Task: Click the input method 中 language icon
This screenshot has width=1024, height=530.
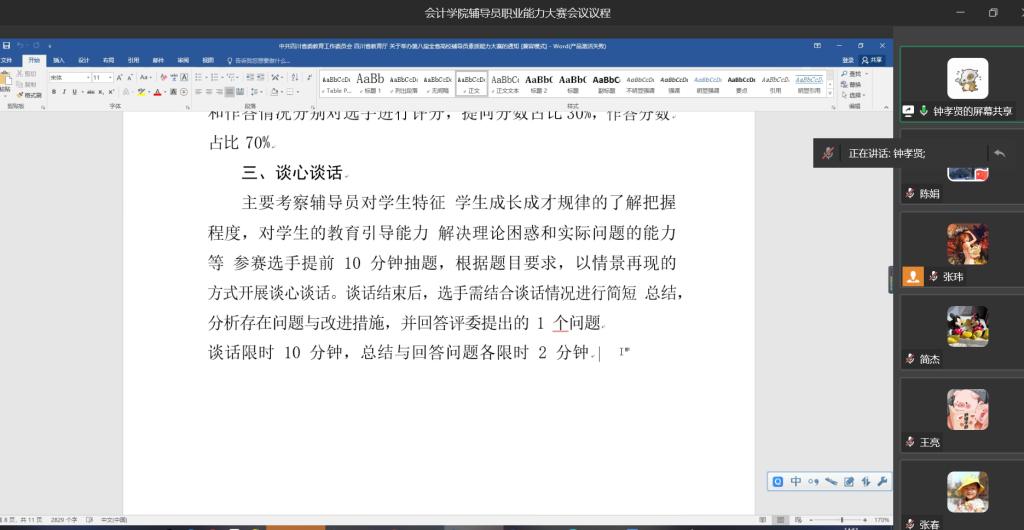Action: pos(796,481)
